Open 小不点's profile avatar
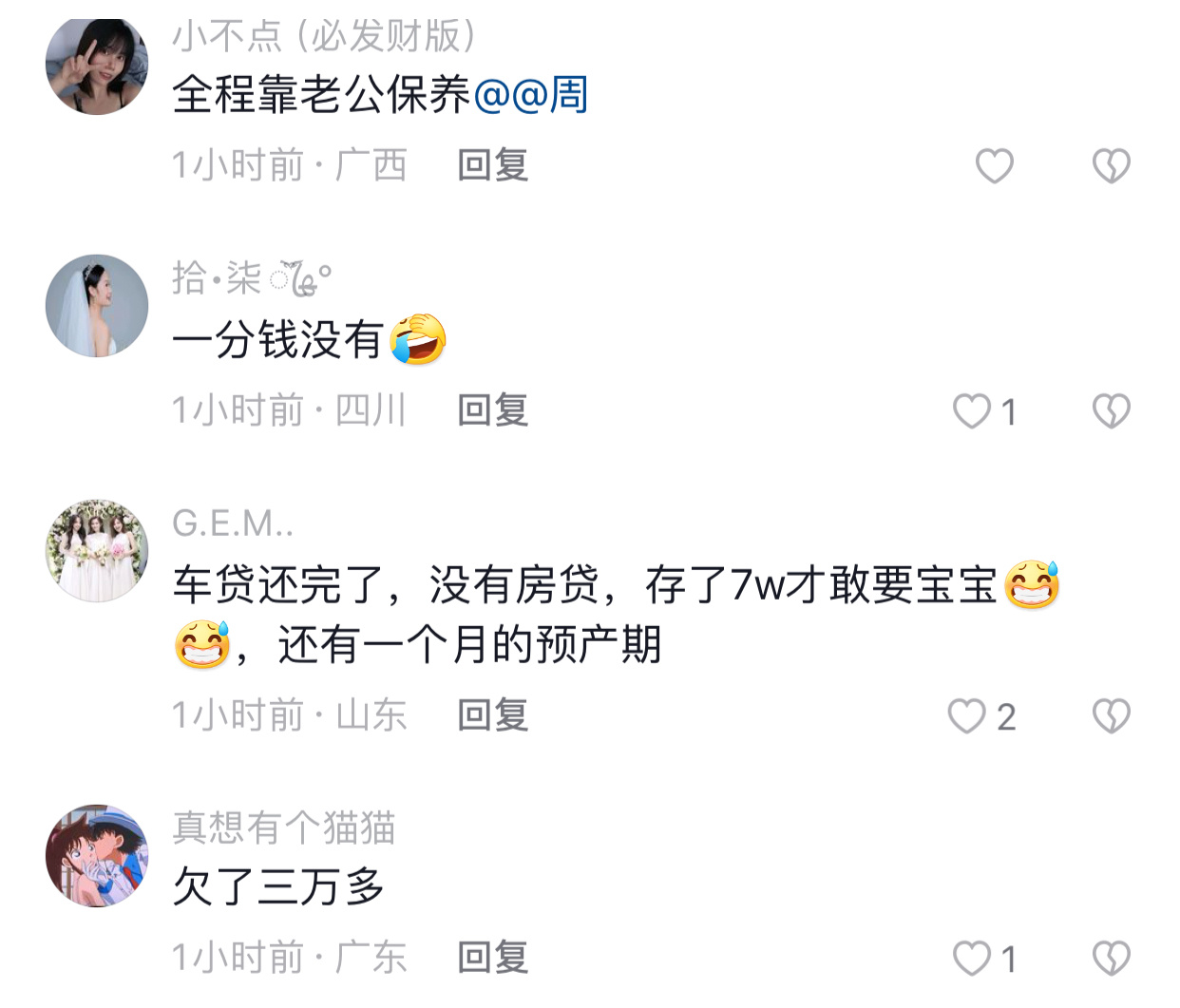Screen dimensions: 1180x1008 point(97,65)
